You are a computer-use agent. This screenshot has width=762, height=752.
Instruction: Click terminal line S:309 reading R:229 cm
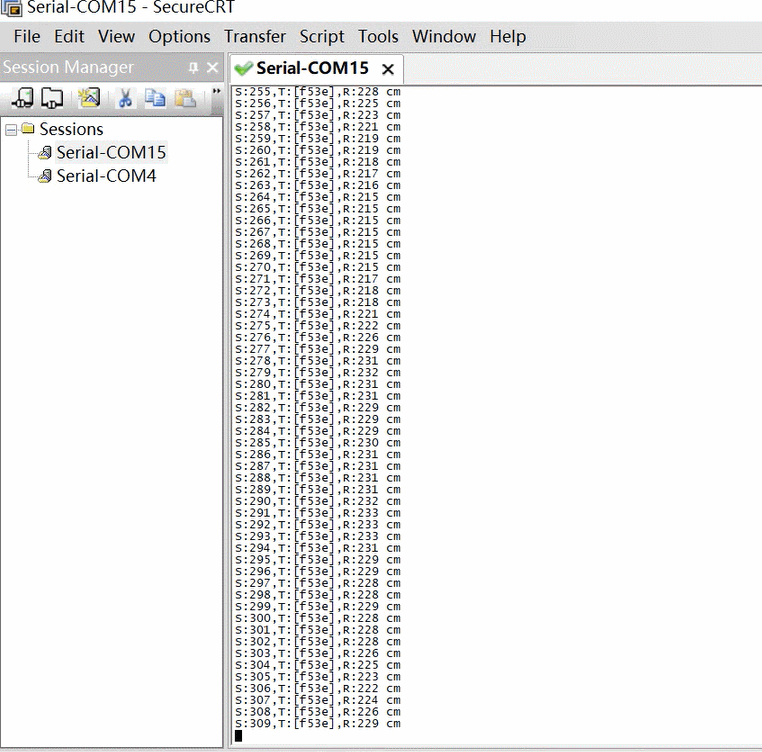pos(318,723)
